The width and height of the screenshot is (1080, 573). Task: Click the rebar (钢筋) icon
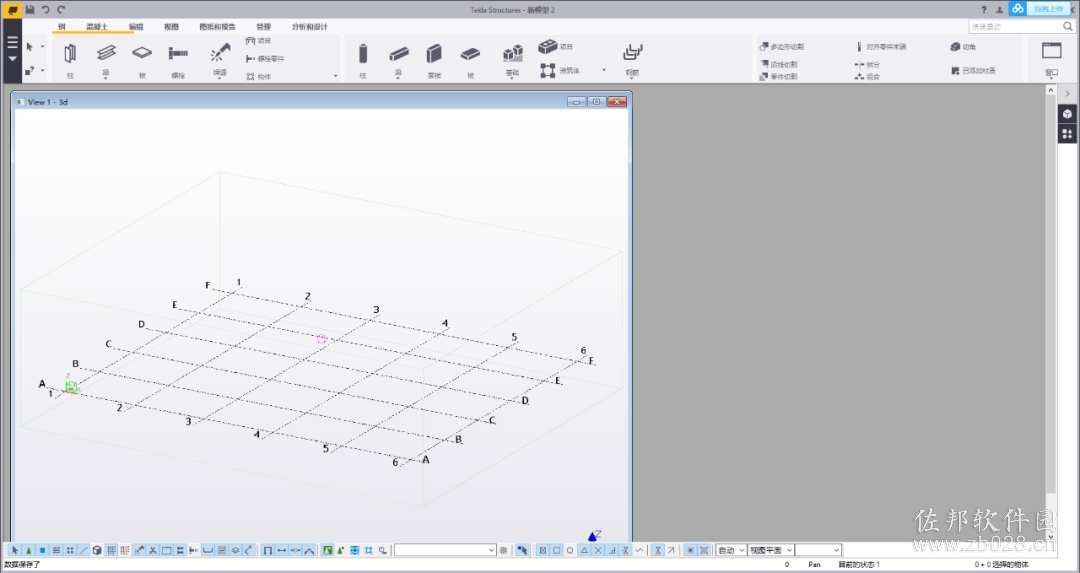coord(632,52)
